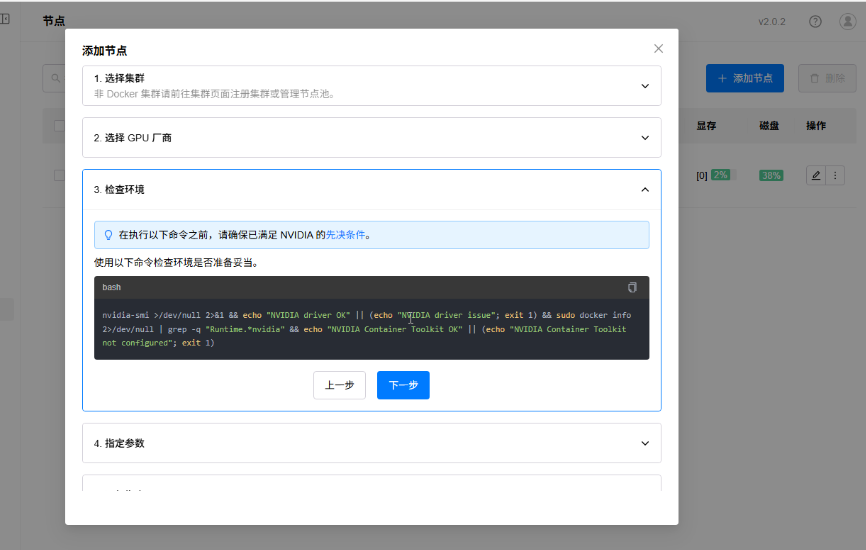Click the search icon in background search box

coord(56,78)
